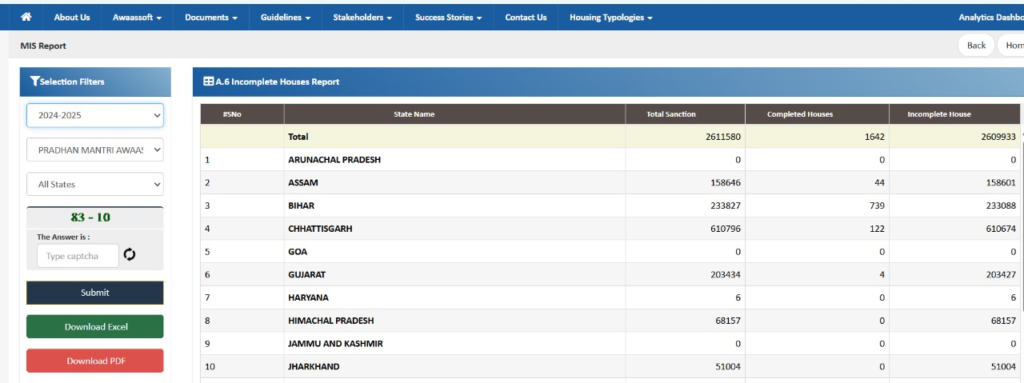
Task: Select HARYANA state name
Action: 308,298
